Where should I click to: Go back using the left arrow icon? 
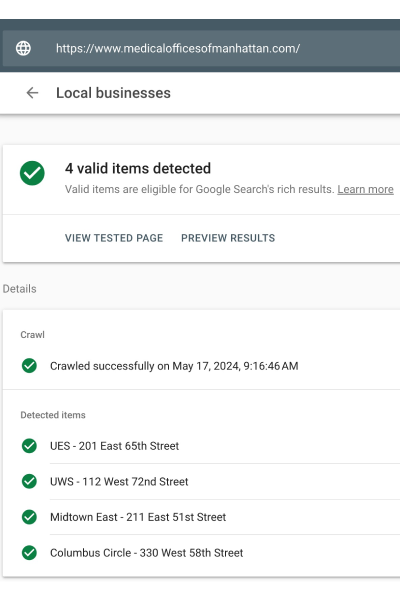tap(33, 93)
